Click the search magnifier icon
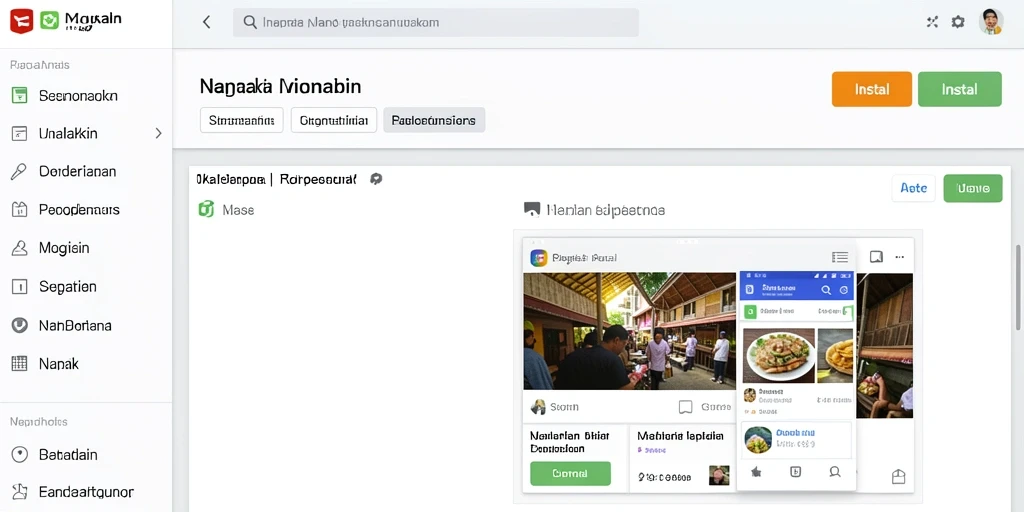1024x512 pixels. 249,22
